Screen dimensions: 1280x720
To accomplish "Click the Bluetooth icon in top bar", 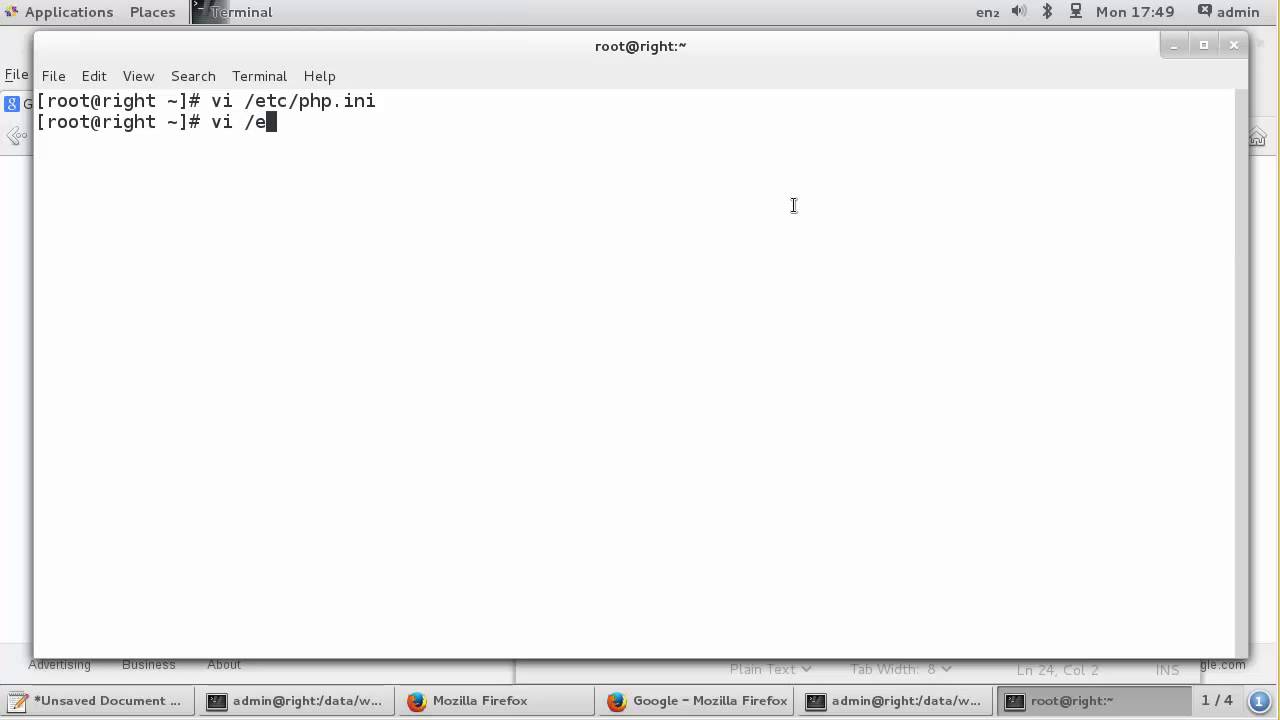I will pos(1048,12).
